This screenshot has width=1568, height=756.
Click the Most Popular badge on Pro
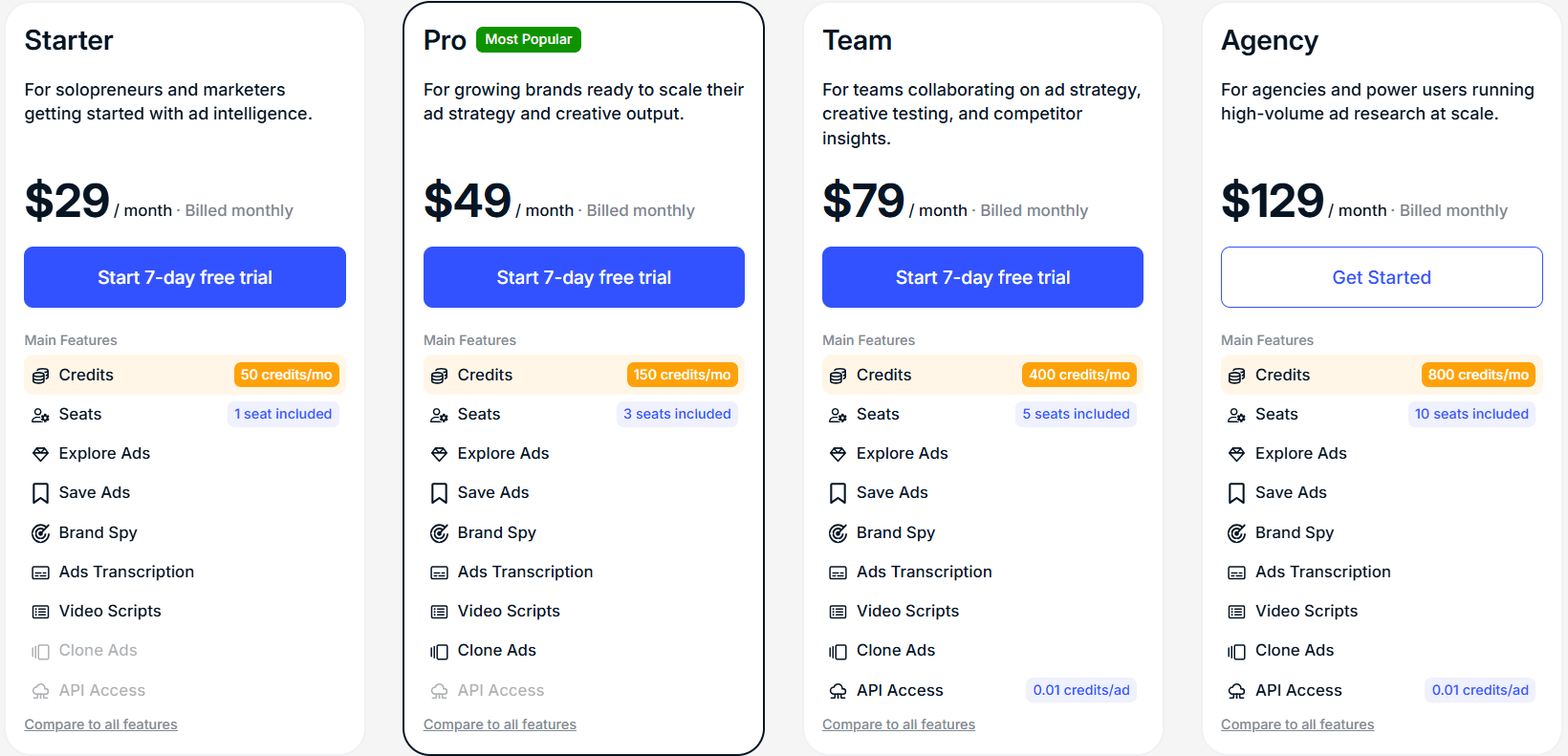[528, 39]
